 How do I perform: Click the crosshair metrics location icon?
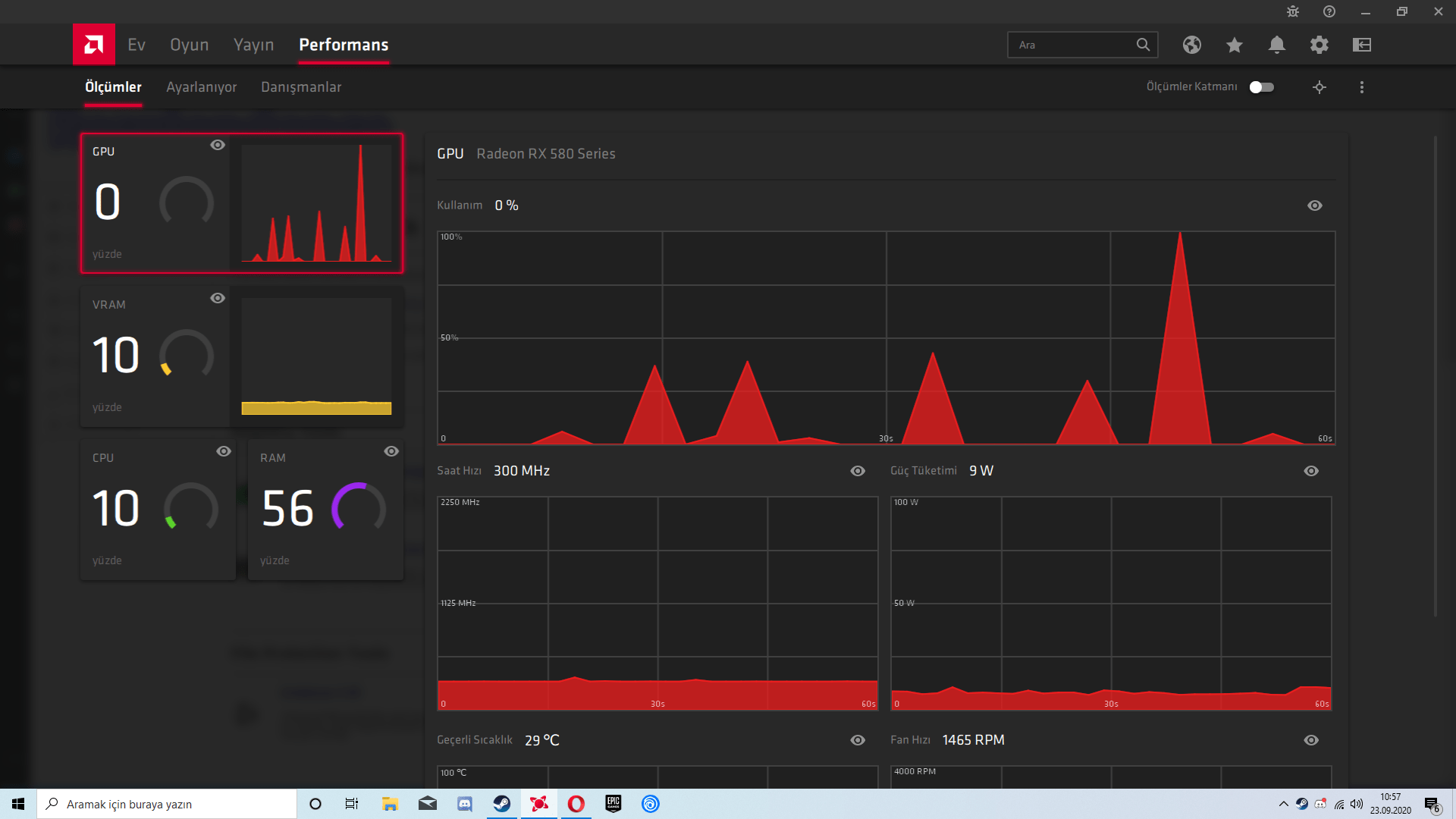[x=1319, y=87]
